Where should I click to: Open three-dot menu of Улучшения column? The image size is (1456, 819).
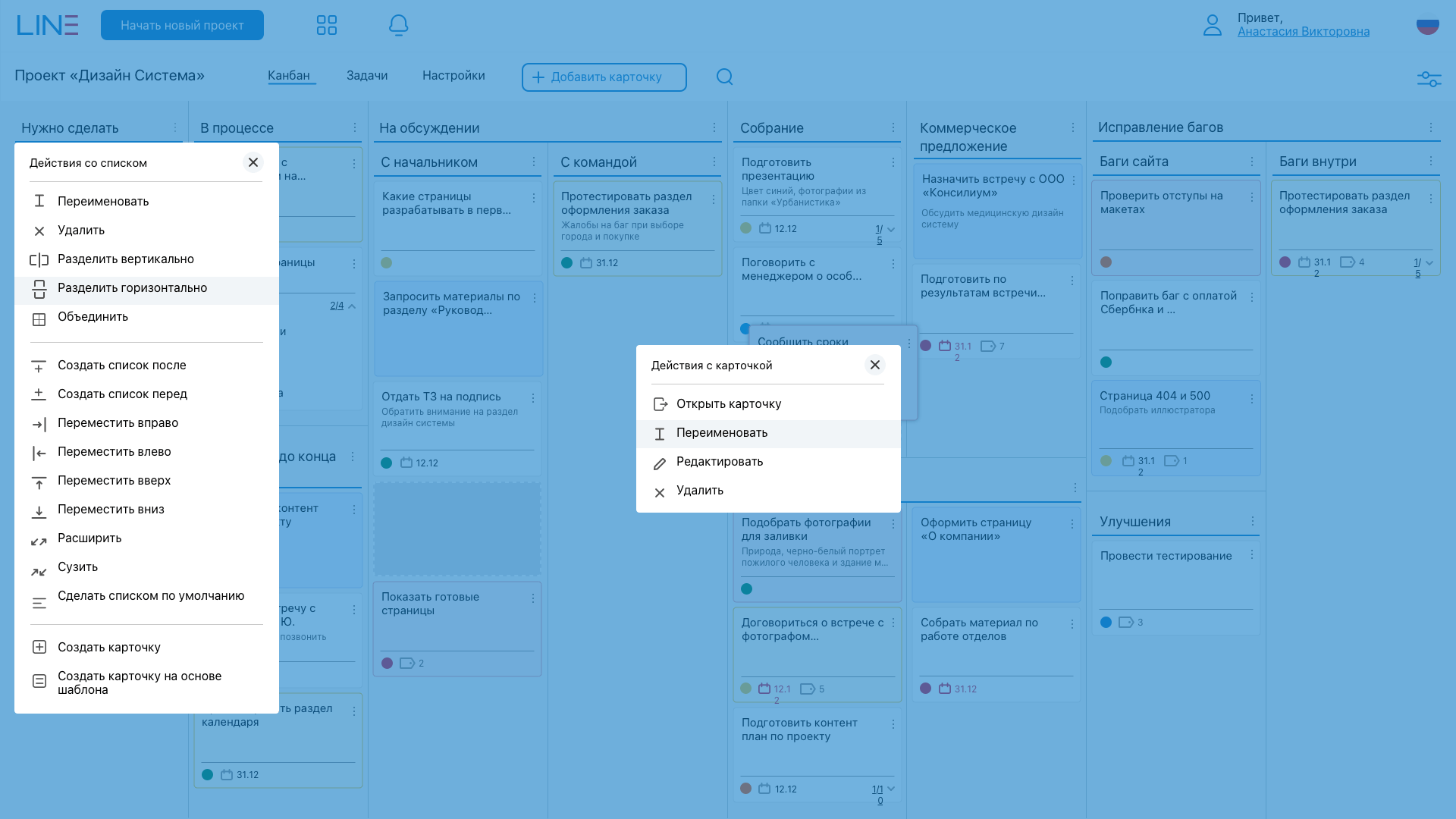[x=1252, y=521]
